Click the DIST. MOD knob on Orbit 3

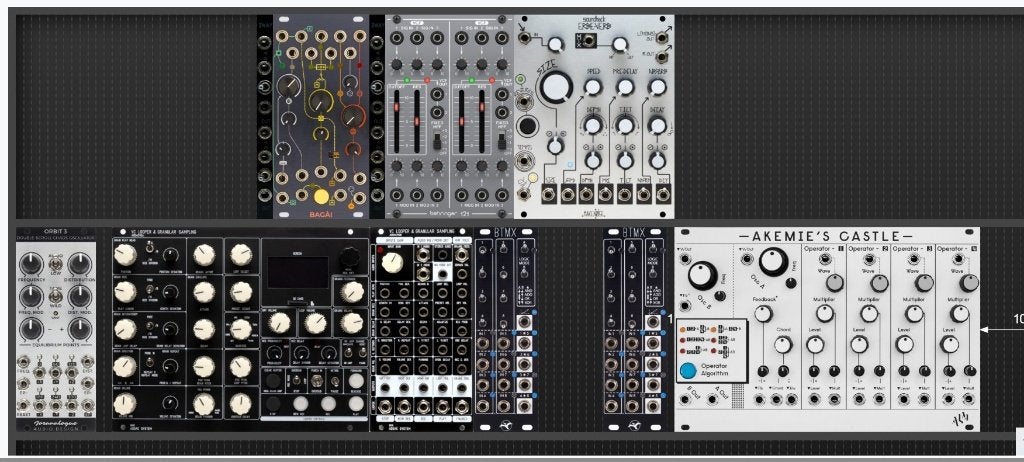[80, 296]
